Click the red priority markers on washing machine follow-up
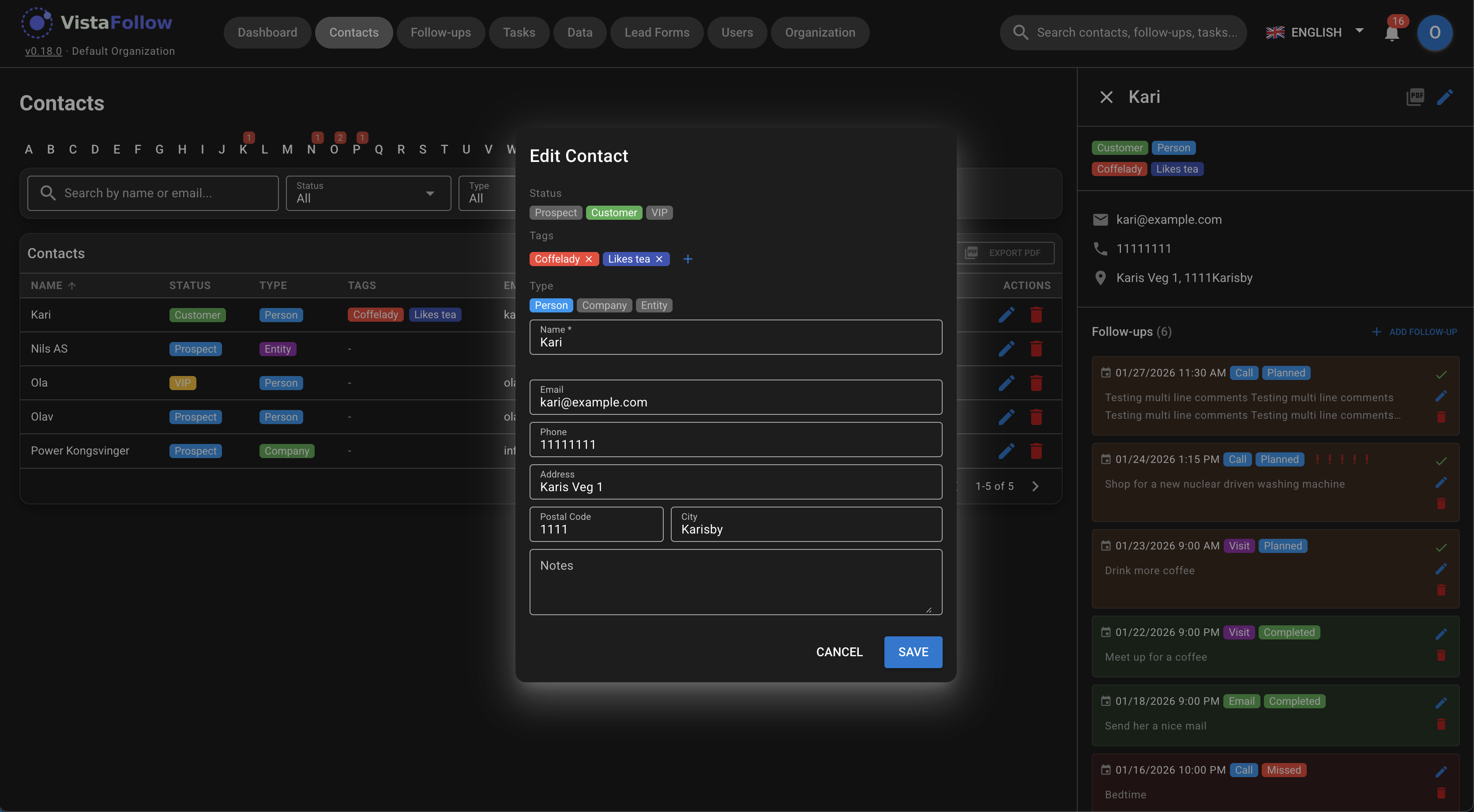Viewport: 1474px width, 812px height. (1341, 459)
